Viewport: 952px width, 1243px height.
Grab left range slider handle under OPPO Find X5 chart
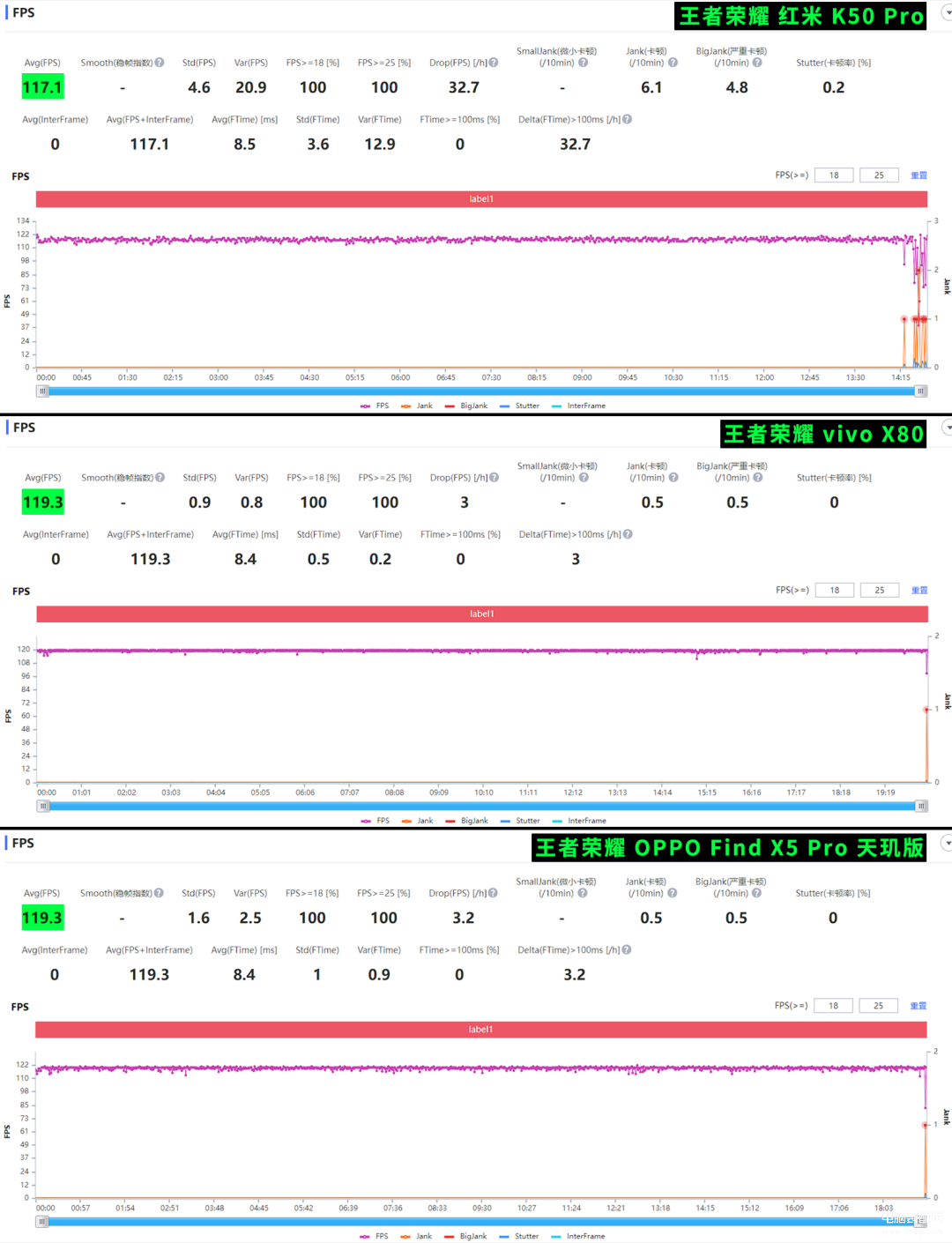41,1222
